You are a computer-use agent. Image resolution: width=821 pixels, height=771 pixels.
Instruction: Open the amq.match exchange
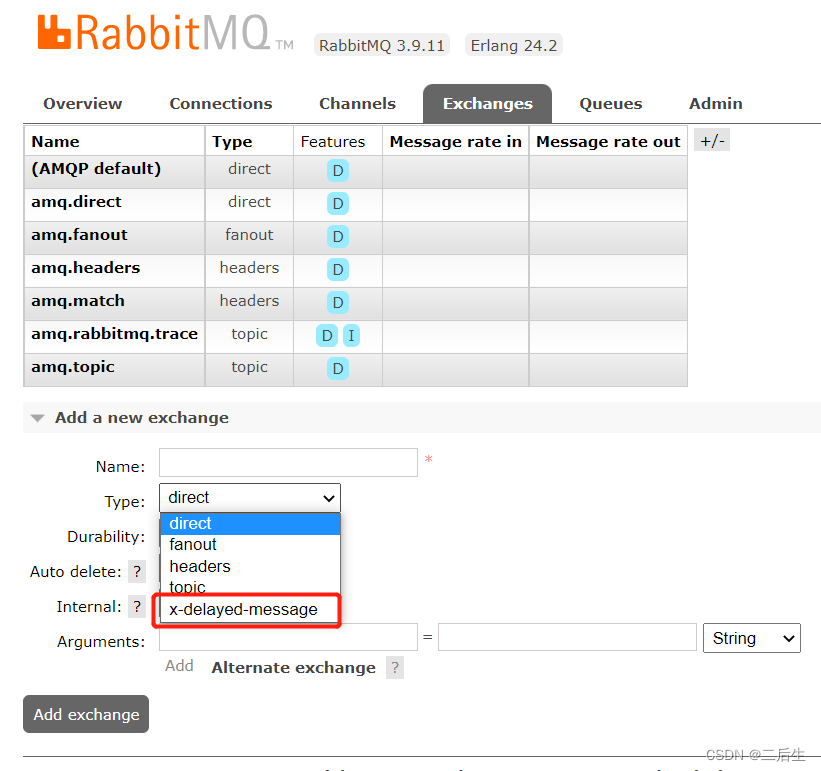[77, 301]
